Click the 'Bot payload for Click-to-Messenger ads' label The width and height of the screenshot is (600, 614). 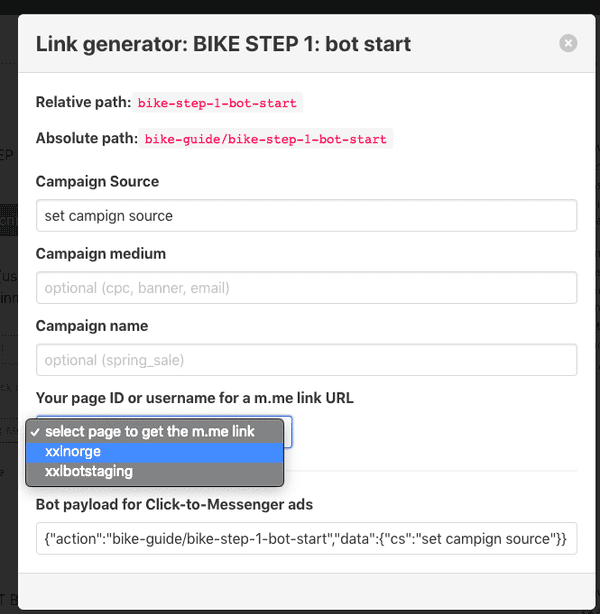[174, 504]
